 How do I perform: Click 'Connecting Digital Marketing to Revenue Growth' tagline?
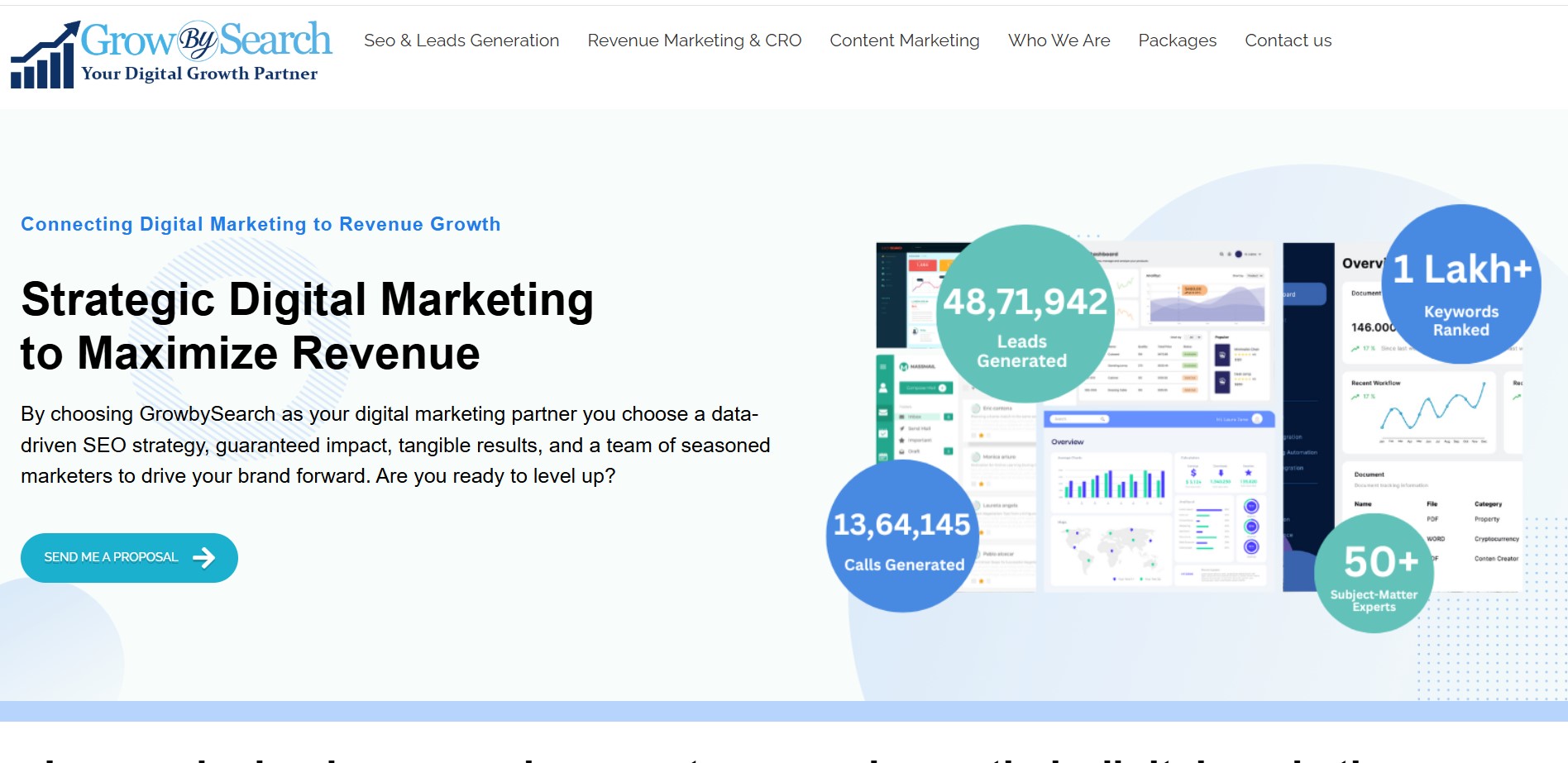(261, 224)
